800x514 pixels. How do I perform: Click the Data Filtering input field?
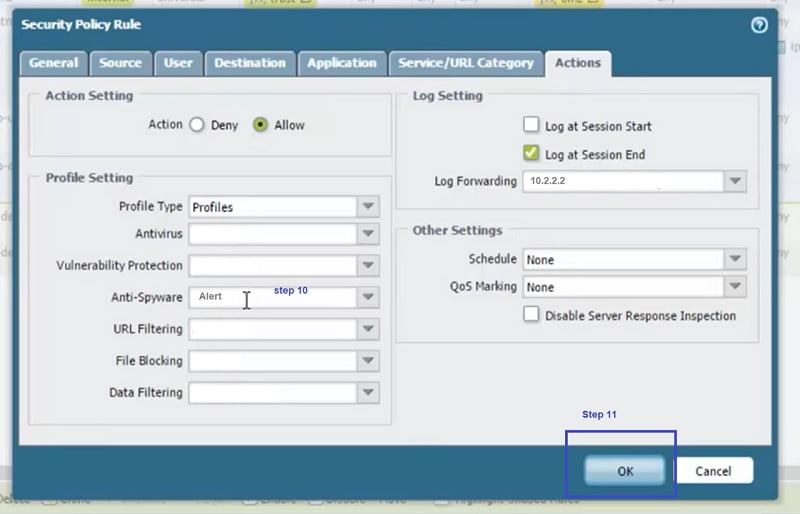click(x=273, y=393)
